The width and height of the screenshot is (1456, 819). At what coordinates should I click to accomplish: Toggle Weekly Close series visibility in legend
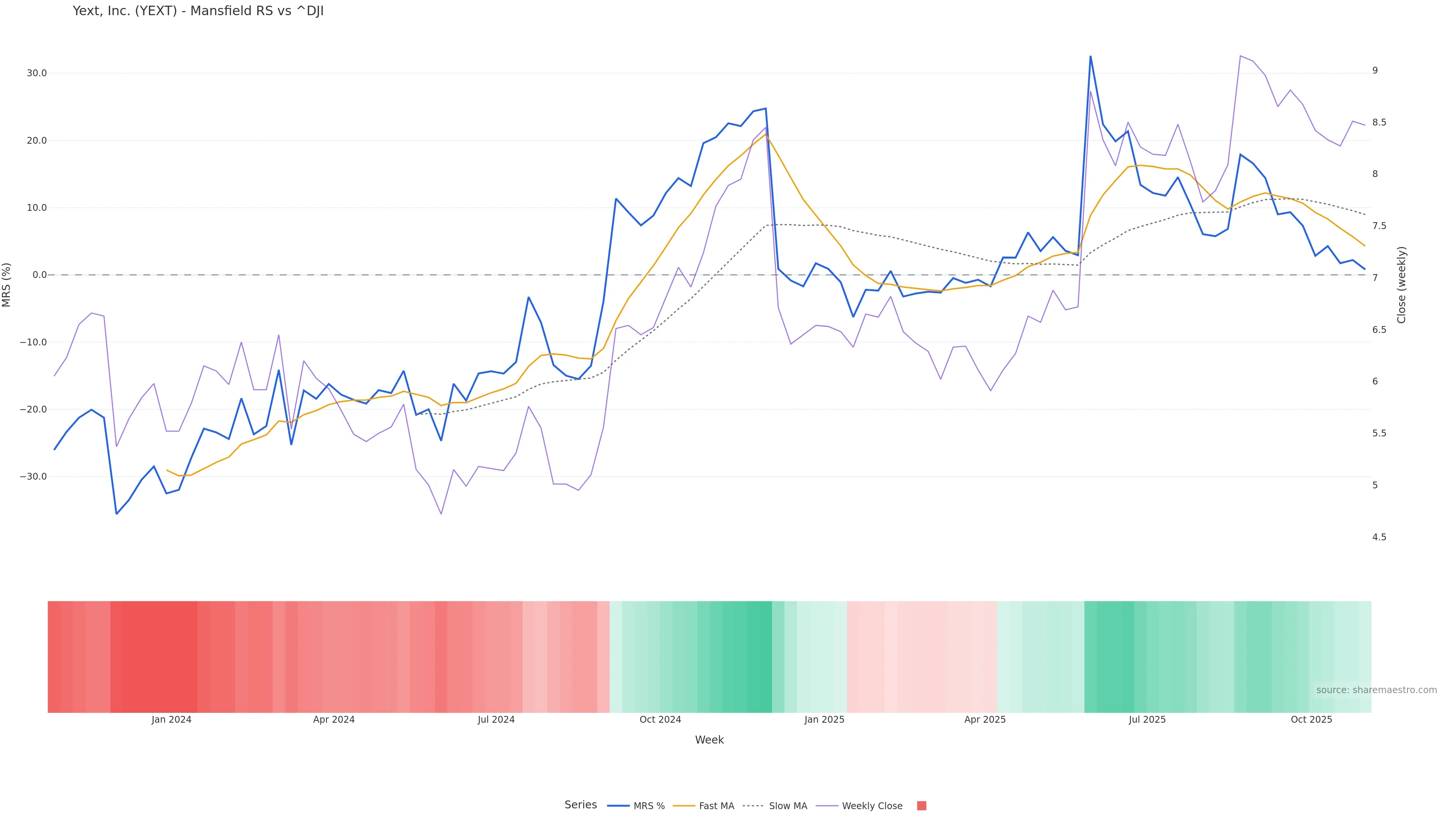point(872,806)
